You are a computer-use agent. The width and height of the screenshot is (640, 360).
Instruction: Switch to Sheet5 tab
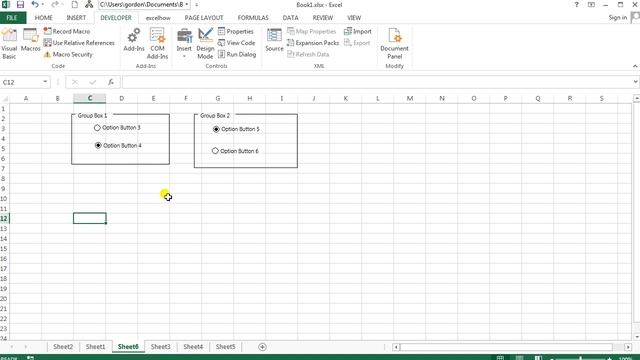225,347
